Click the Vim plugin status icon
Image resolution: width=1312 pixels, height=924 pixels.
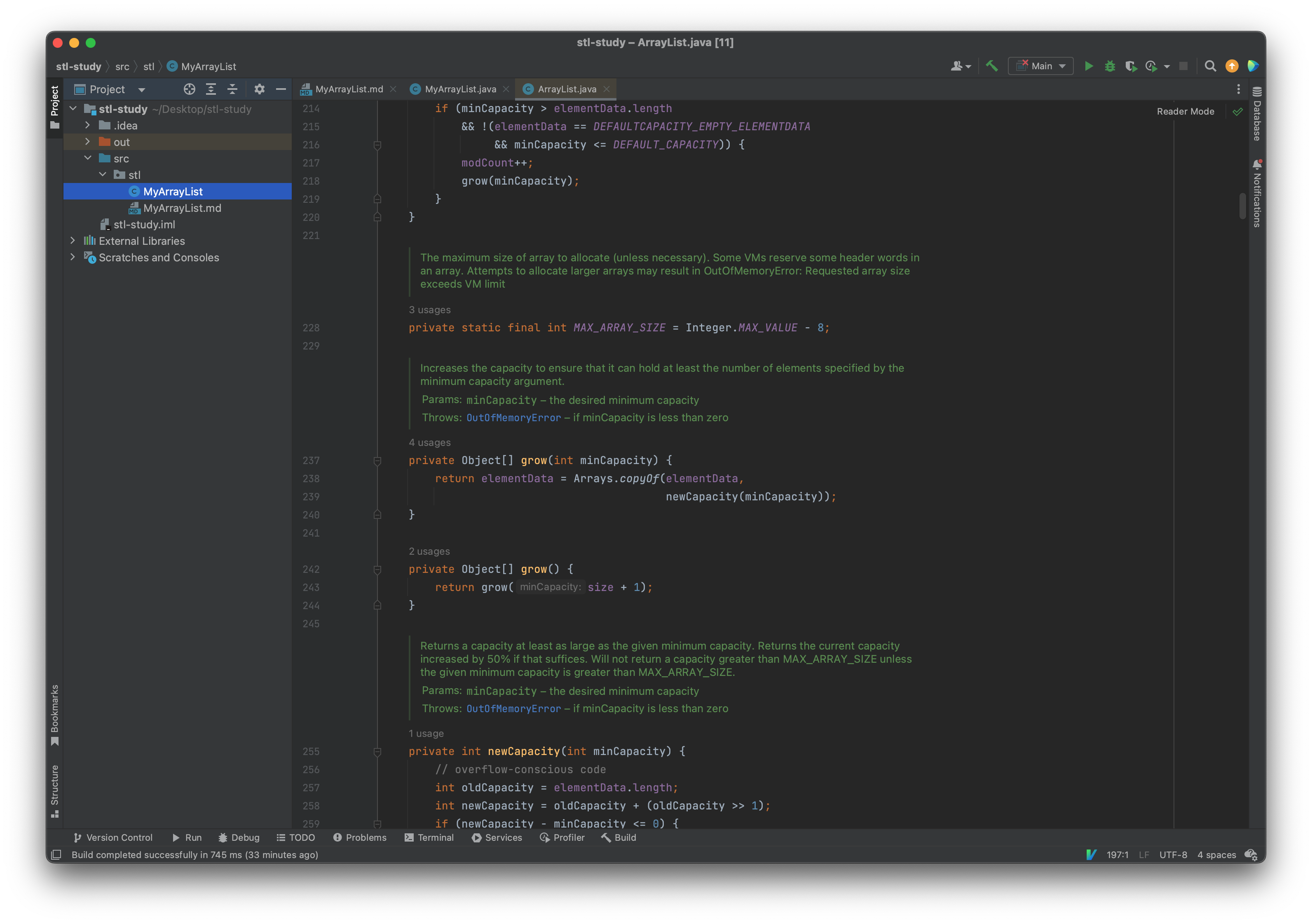1091,855
